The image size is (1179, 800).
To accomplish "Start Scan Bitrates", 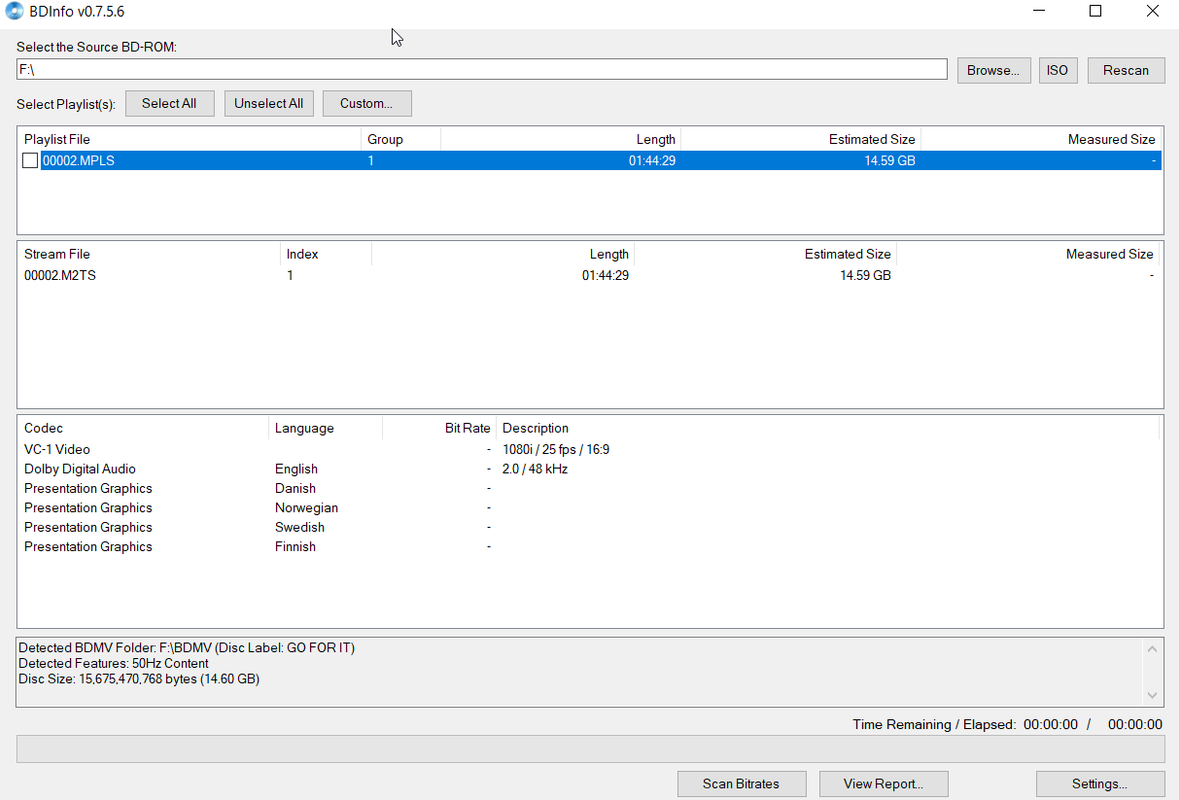I will pos(741,783).
